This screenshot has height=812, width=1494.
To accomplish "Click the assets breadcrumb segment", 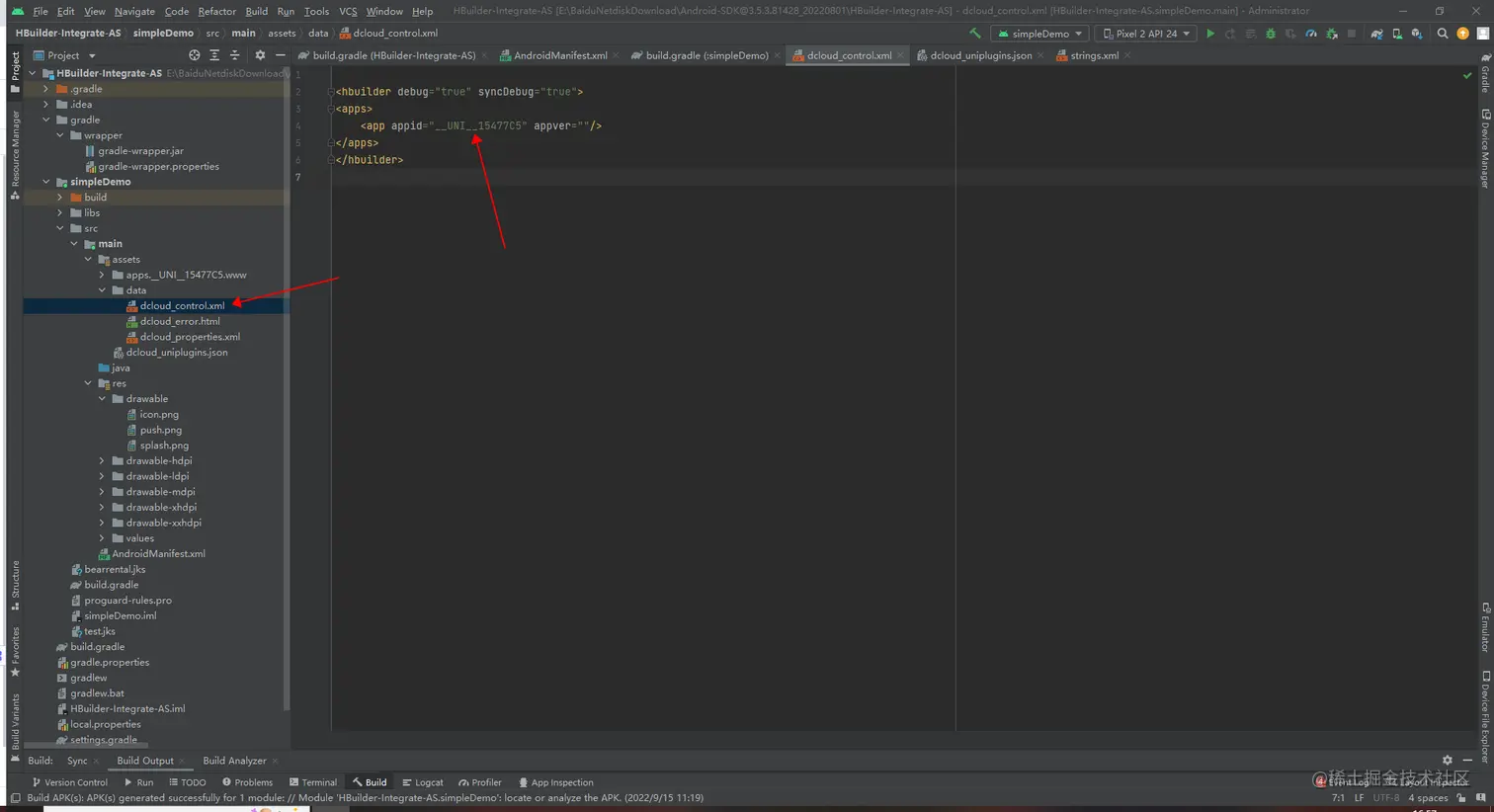I will [x=282, y=33].
